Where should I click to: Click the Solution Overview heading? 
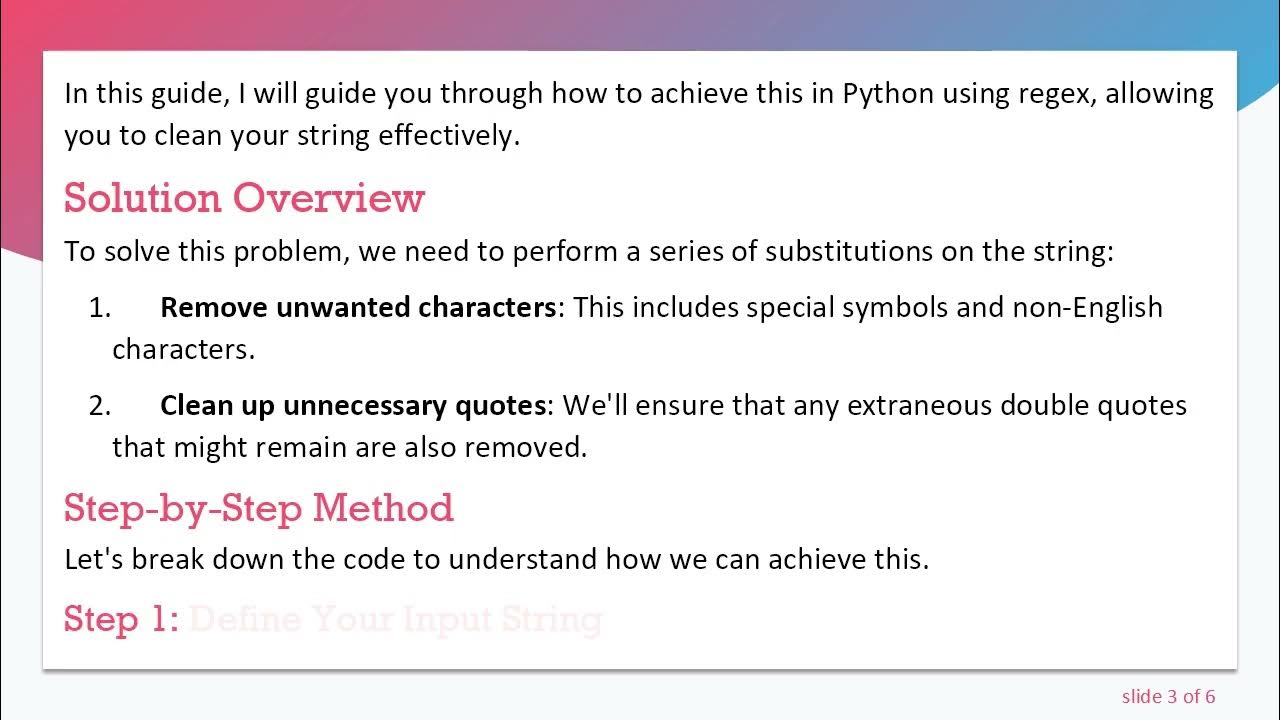244,198
